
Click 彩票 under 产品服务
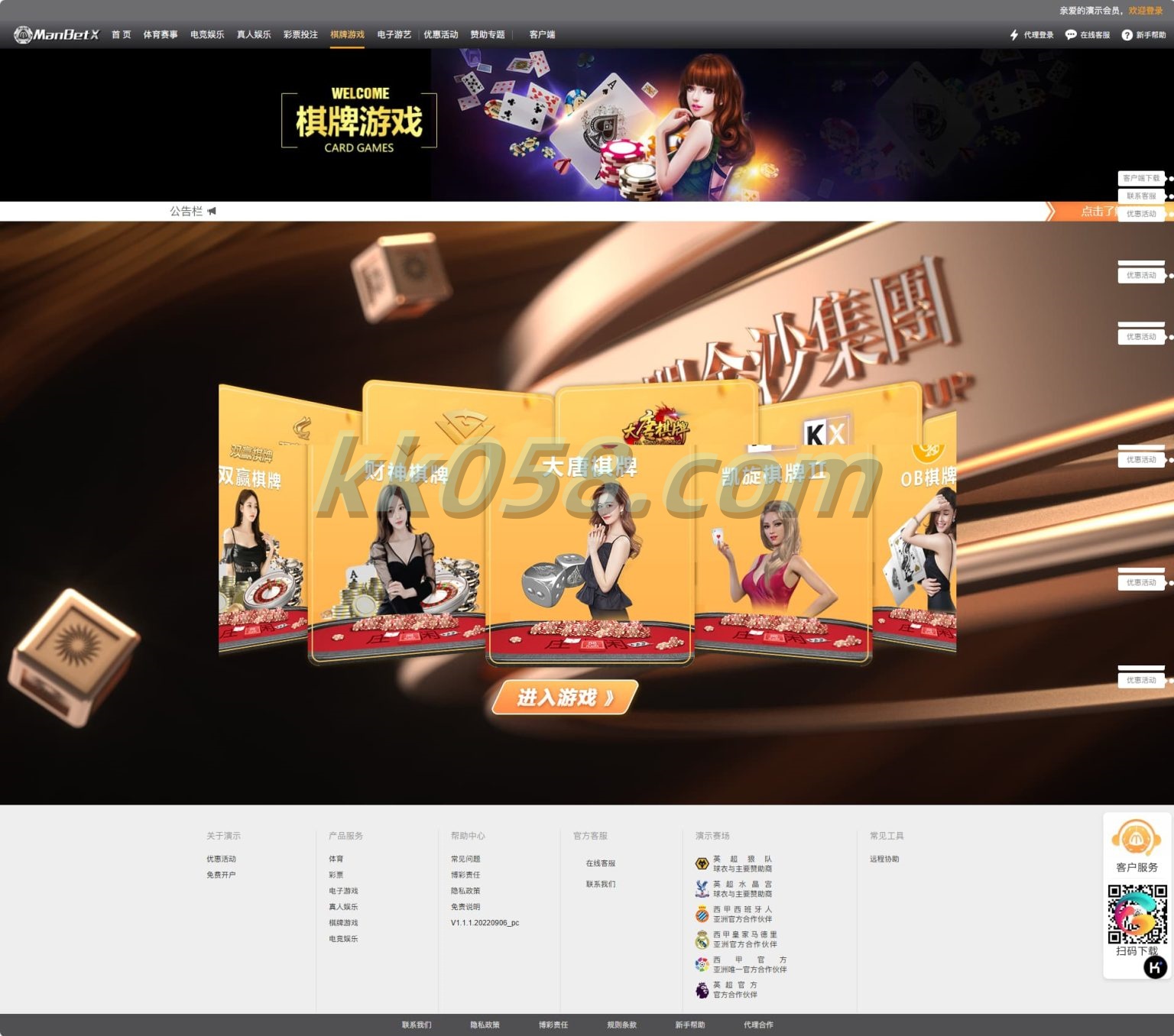point(336,876)
